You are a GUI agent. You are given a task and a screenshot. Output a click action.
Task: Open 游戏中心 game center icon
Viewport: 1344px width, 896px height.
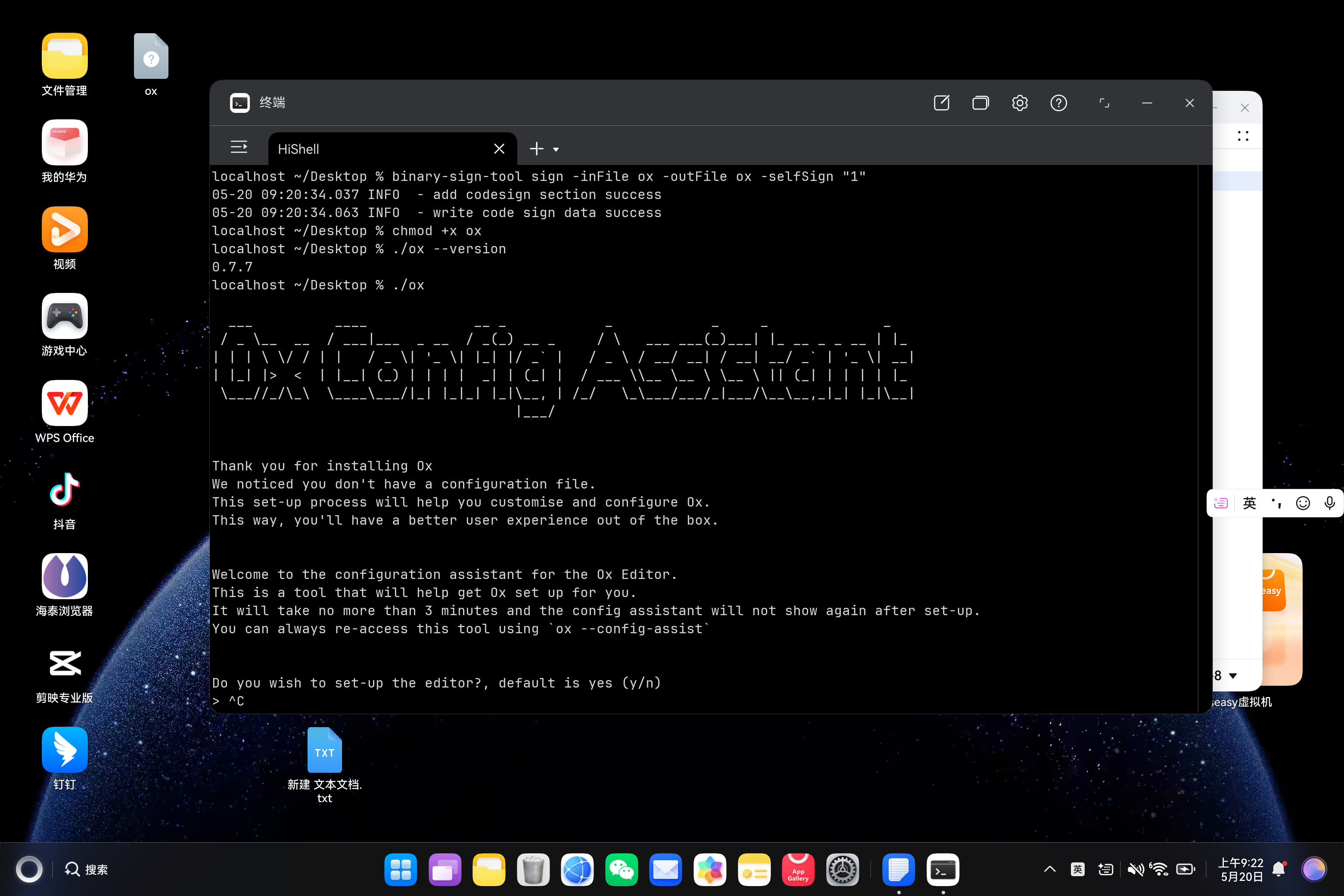[65, 325]
